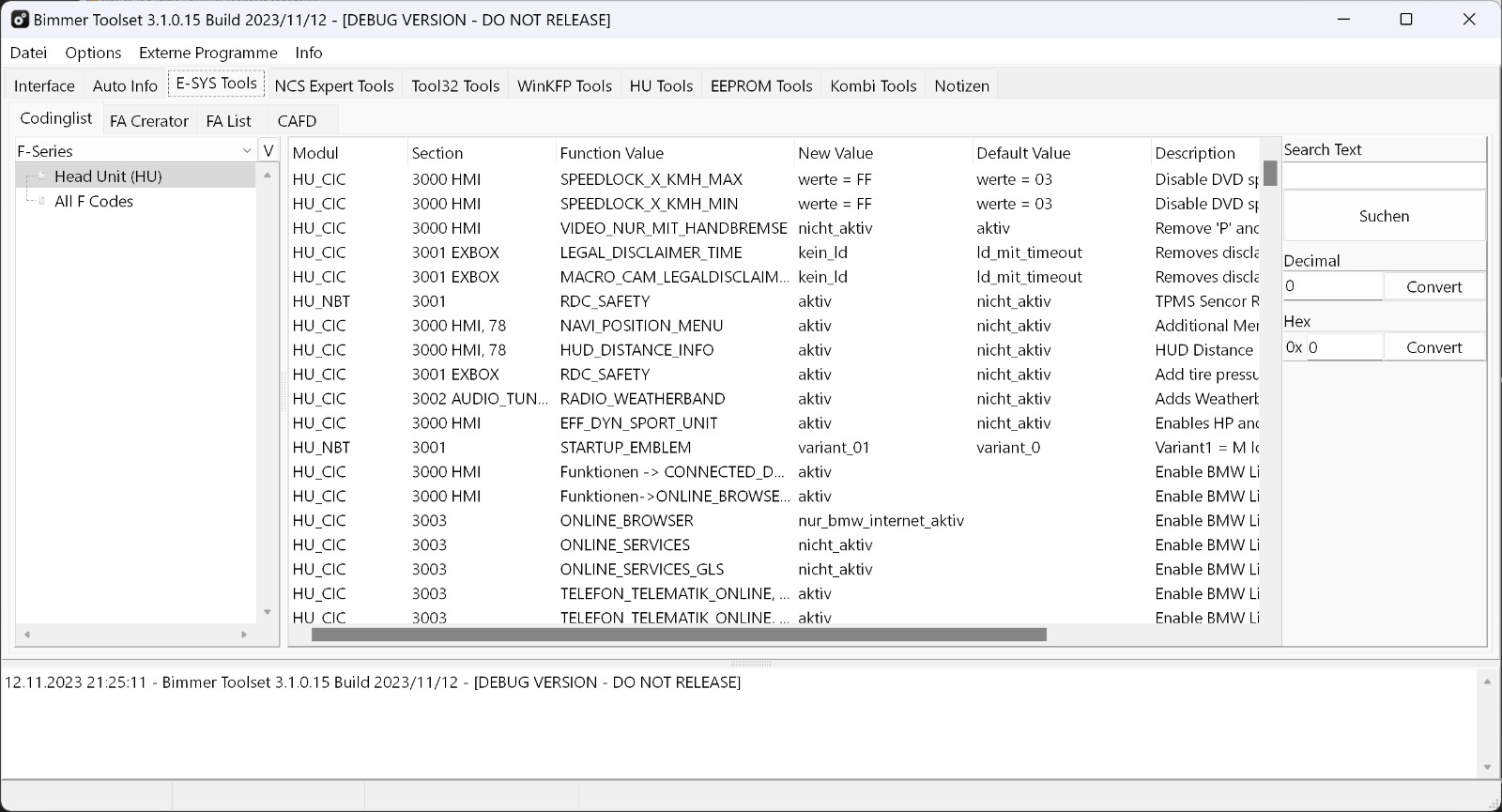Open the Info menu
The image size is (1502, 812).
click(309, 53)
